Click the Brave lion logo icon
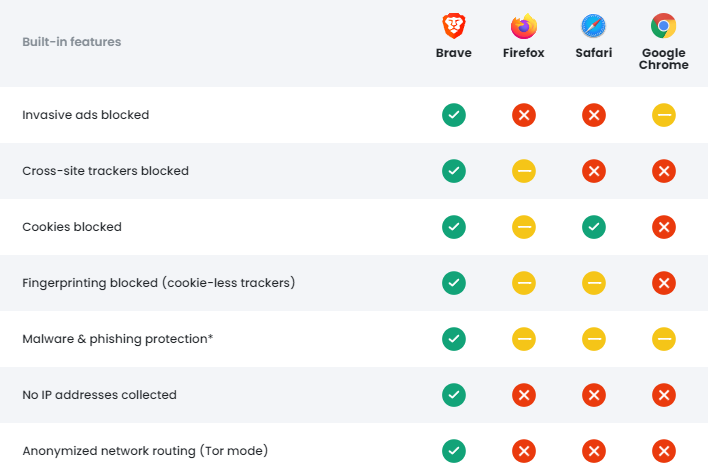Screen dimensions: 708x474 [453, 26]
